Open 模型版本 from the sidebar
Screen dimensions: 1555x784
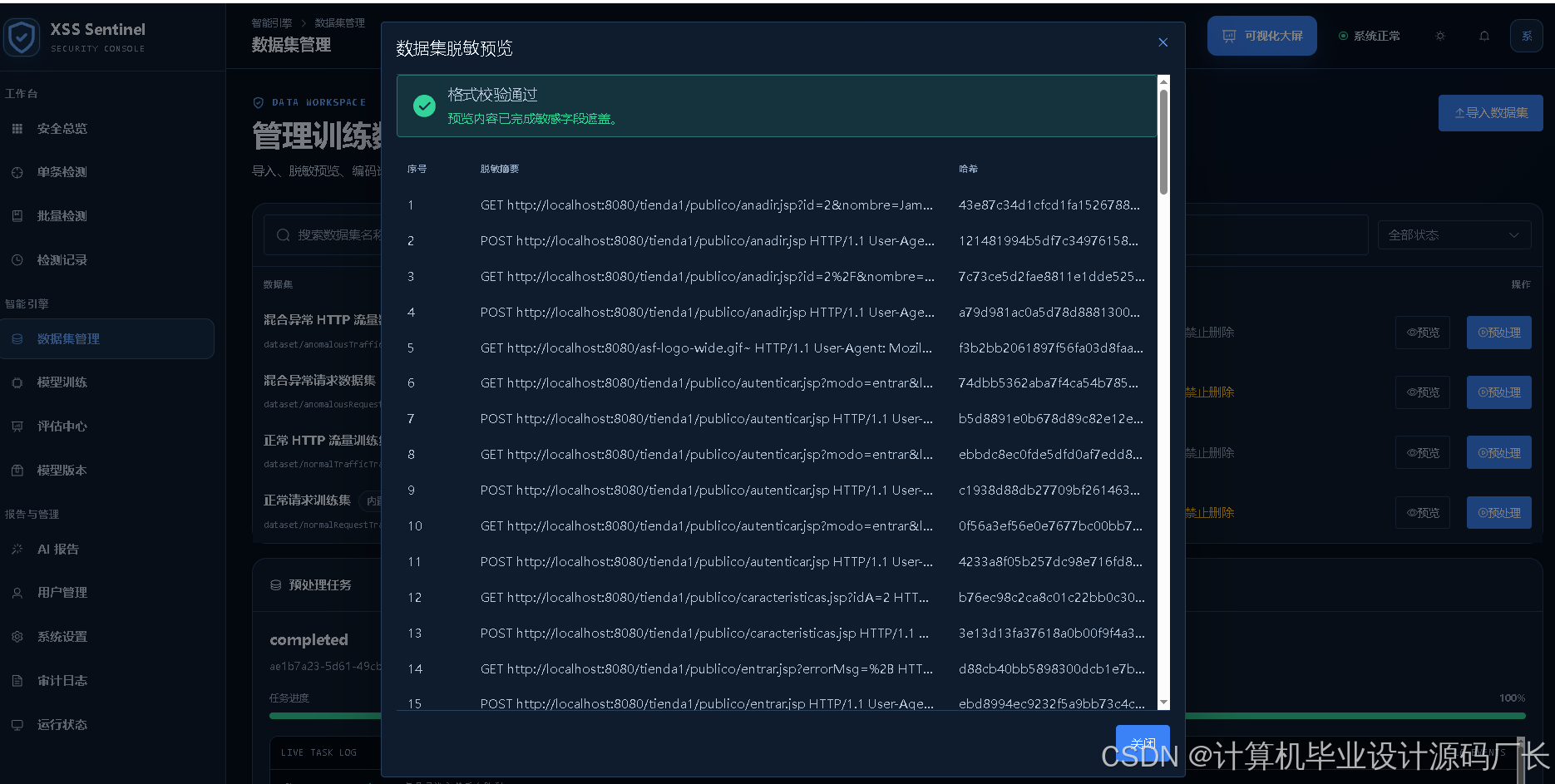click(62, 471)
